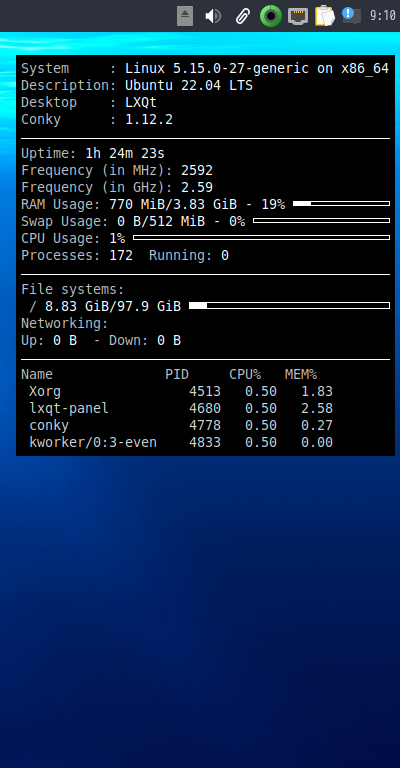Open the paperclip tray icon
Viewport: 400px width, 768px height.
click(x=242, y=16)
